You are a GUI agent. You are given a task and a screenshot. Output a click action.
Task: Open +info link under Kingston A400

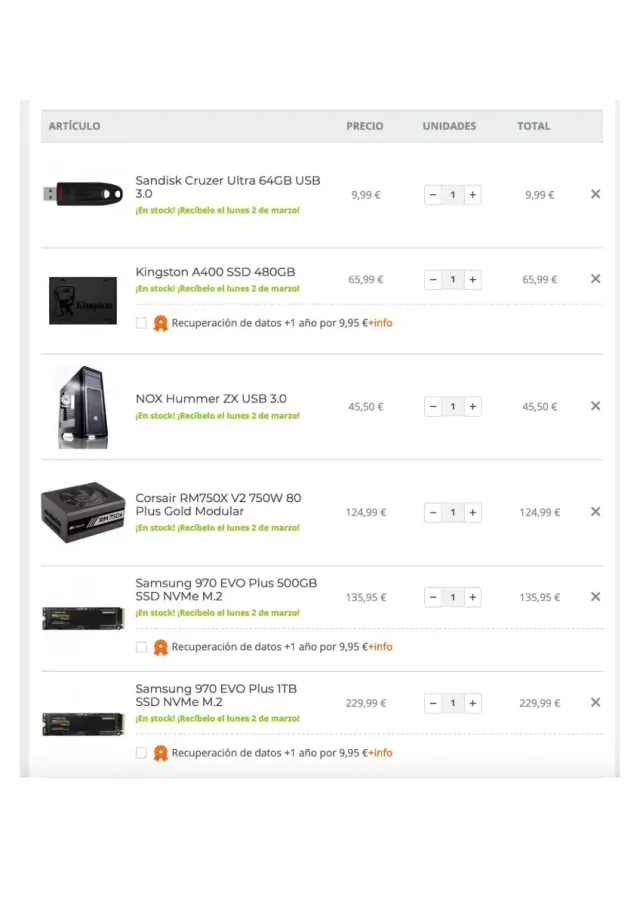pyautogui.click(x=380, y=323)
